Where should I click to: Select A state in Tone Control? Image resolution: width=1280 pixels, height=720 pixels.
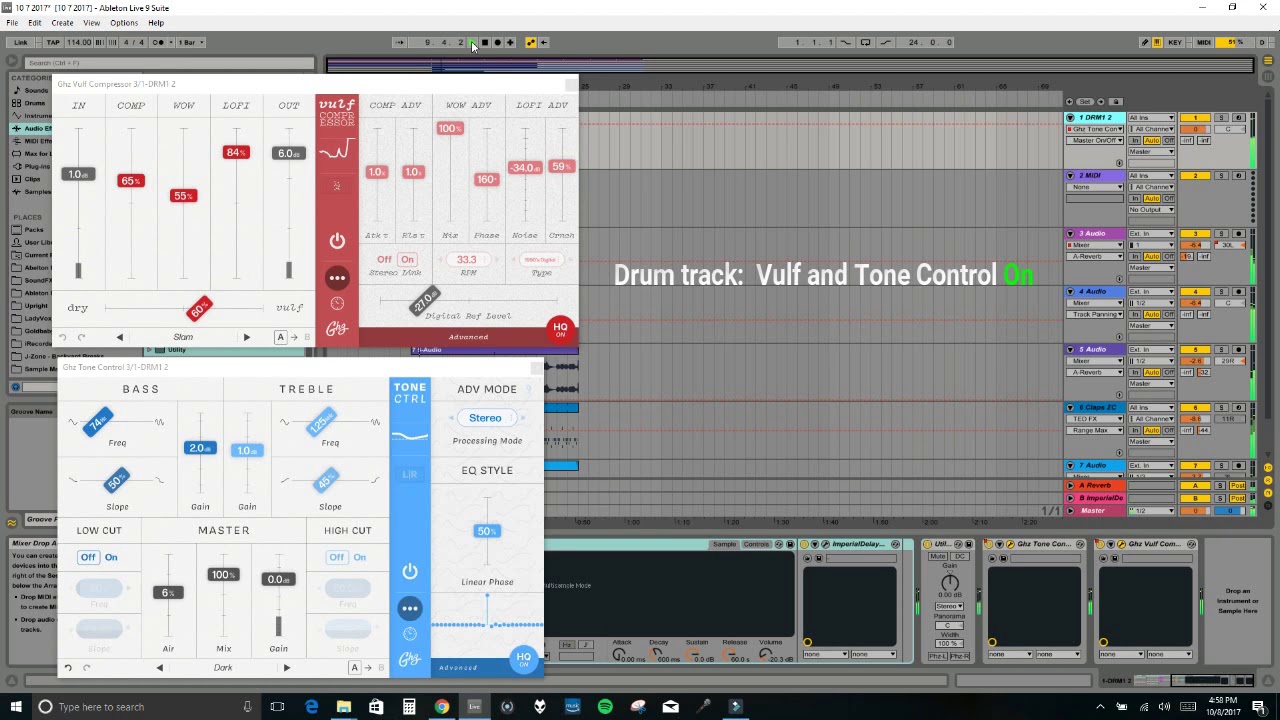tap(354, 668)
